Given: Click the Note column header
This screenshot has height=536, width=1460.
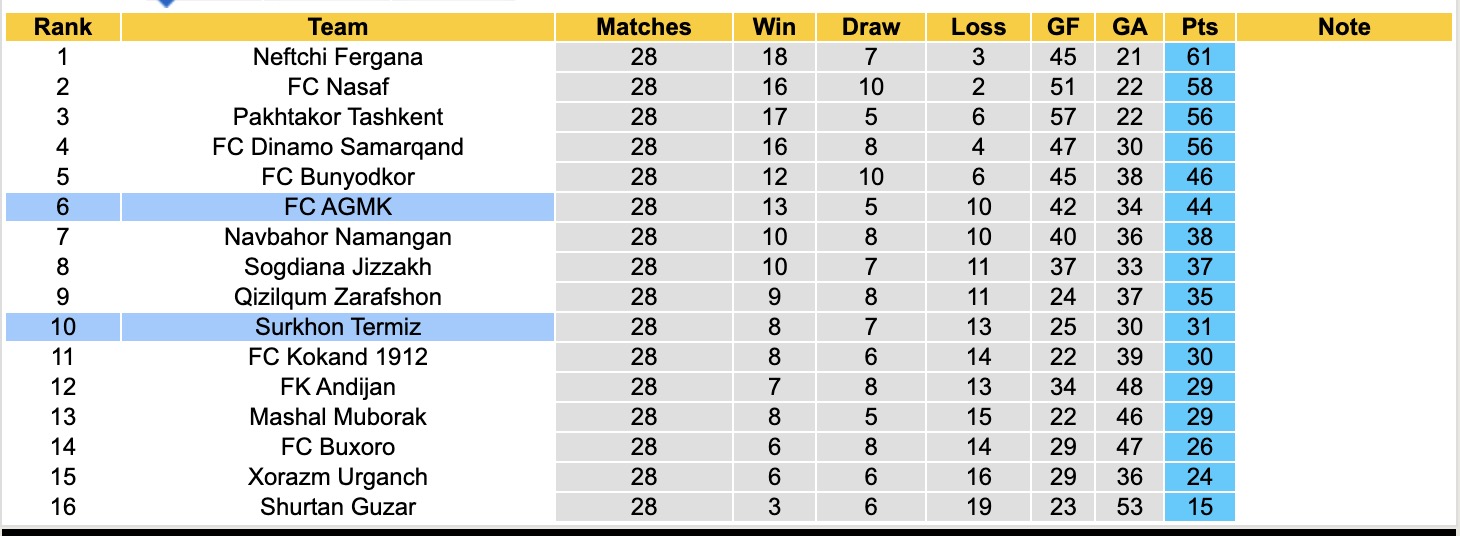Looking at the screenshot, I should point(1344,27).
